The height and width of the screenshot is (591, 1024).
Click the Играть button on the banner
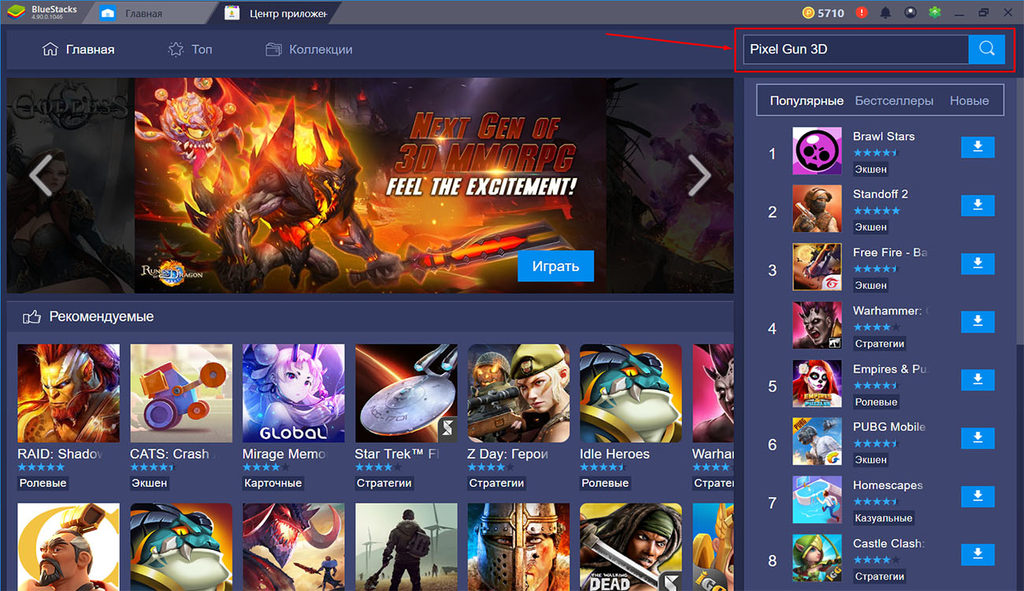point(556,266)
